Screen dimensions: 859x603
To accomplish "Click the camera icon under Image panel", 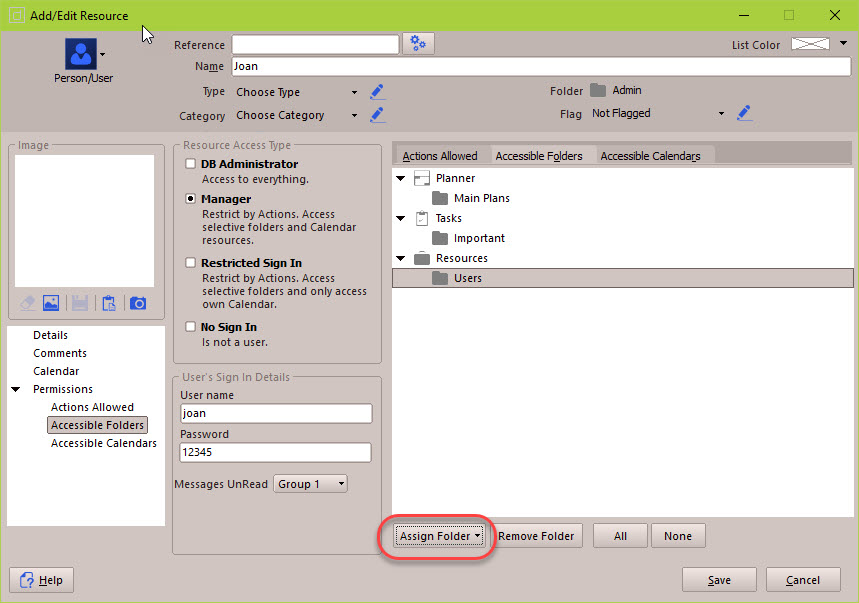I will (x=138, y=303).
